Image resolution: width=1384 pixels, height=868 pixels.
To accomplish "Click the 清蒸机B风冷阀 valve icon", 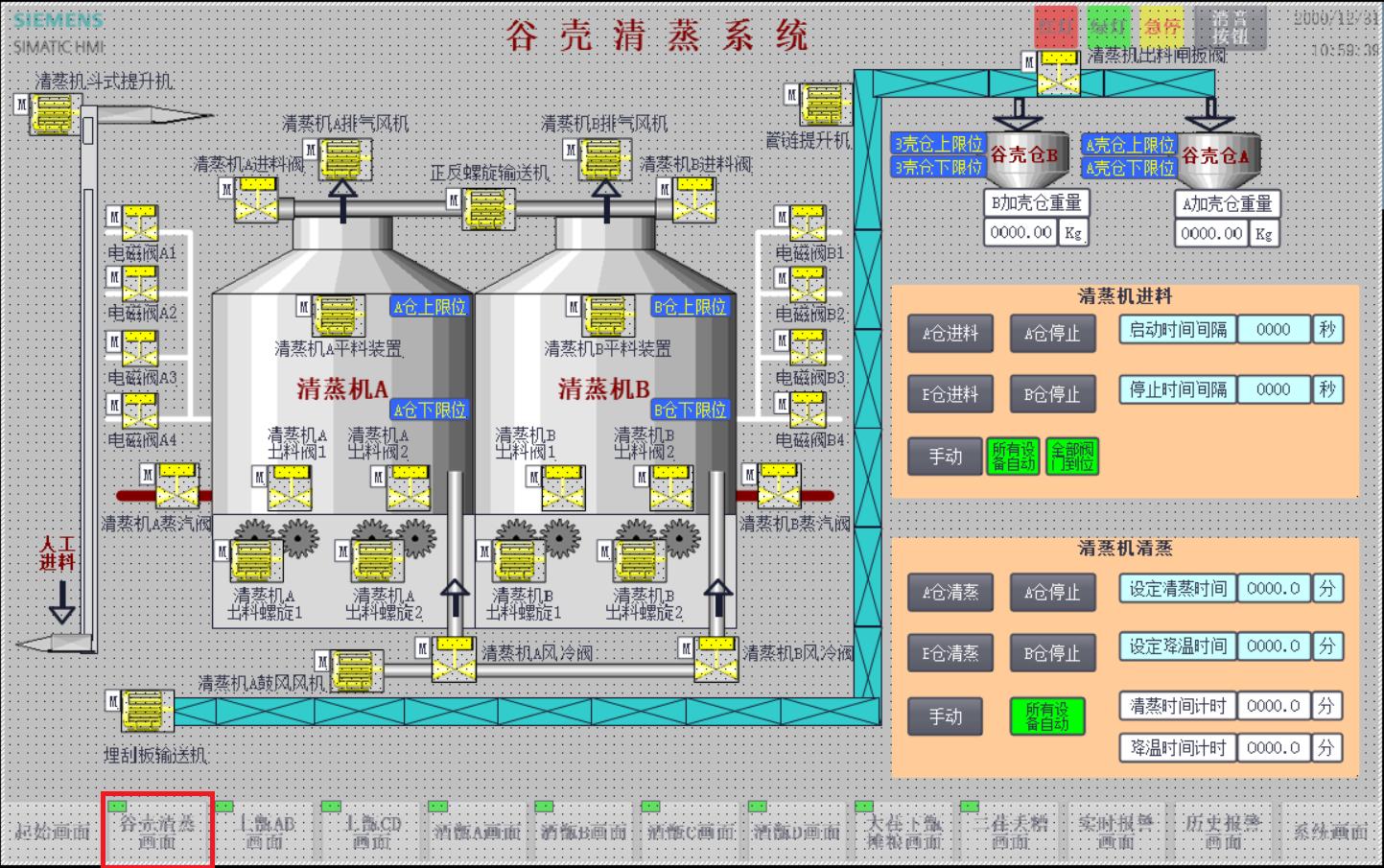I will click(x=715, y=660).
